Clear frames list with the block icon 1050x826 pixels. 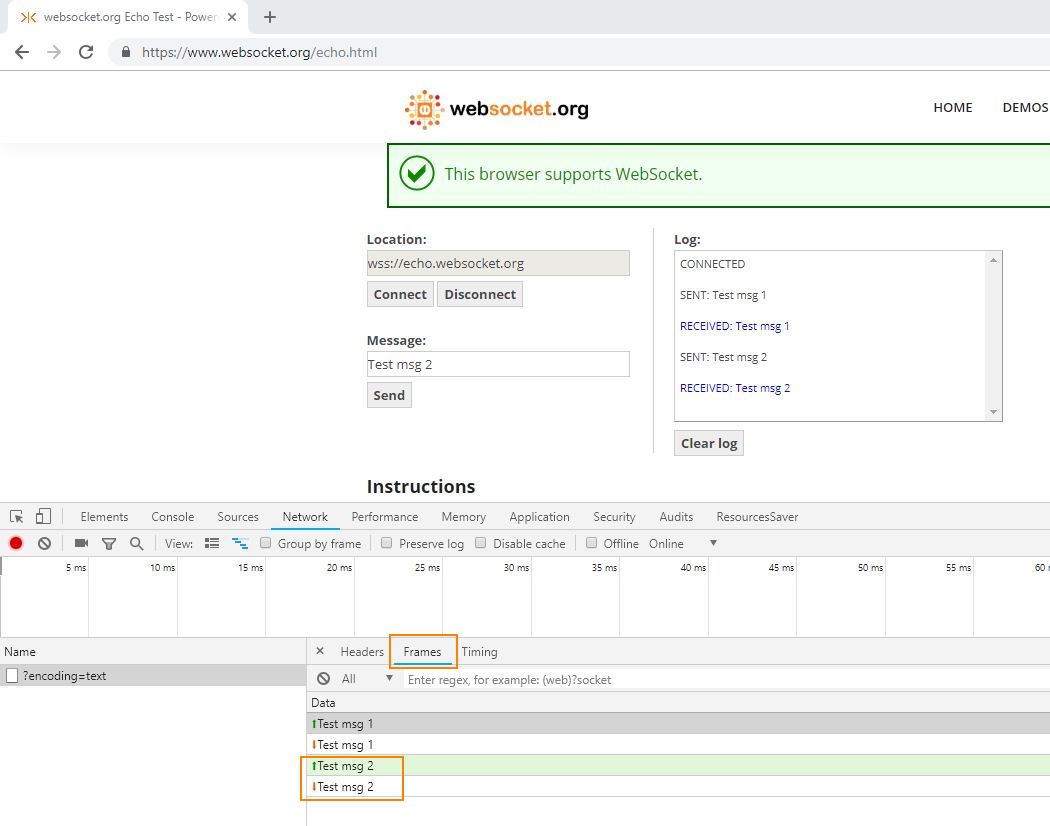[x=323, y=679]
